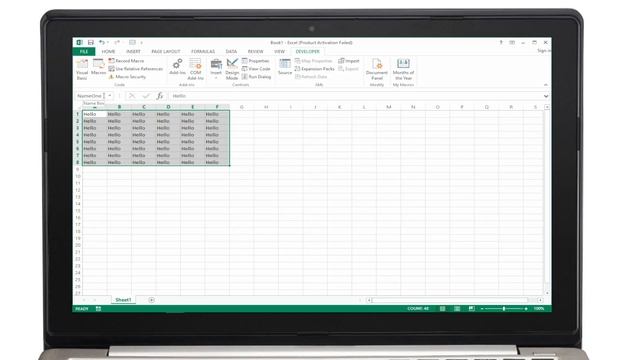The height and width of the screenshot is (360, 640).
Task: Open Properties in Controls group
Action: click(256, 60)
